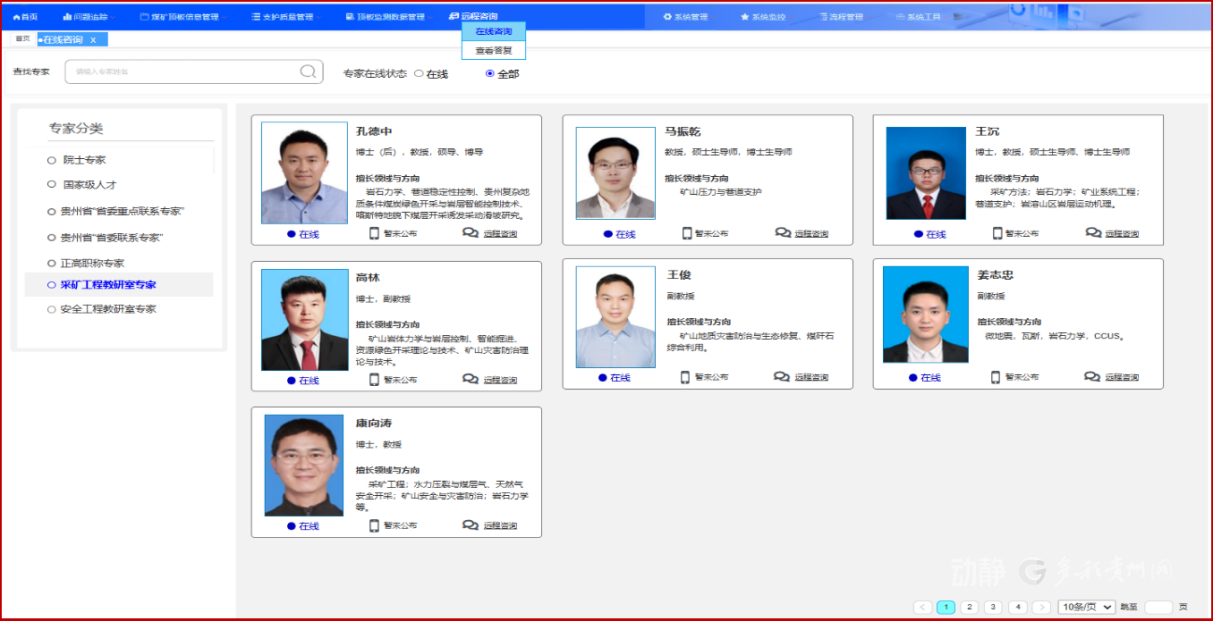Screen dimensions: 1213x621
Task: Click the star icon for 系统监控
Action: coord(745,17)
